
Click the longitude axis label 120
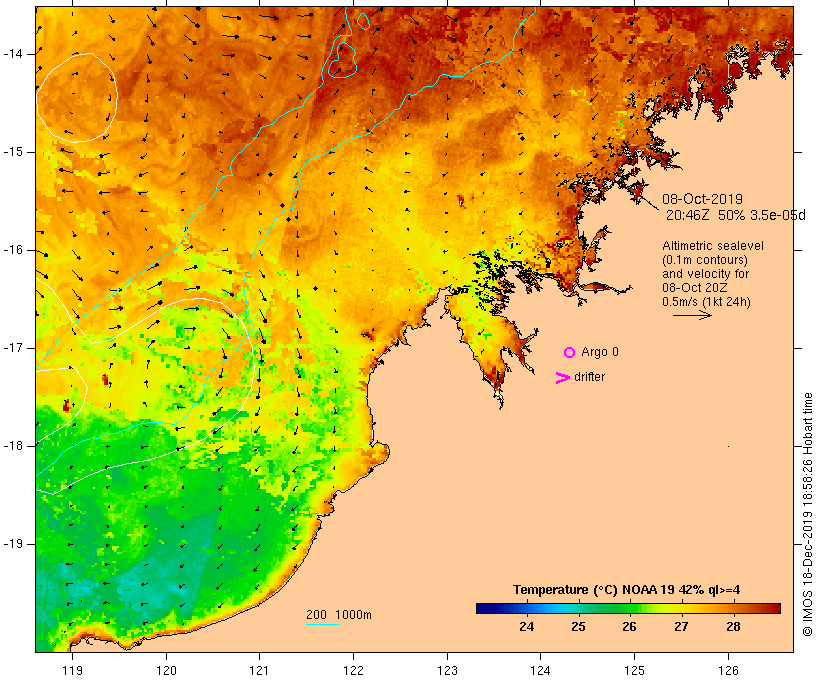tap(166, 670)
